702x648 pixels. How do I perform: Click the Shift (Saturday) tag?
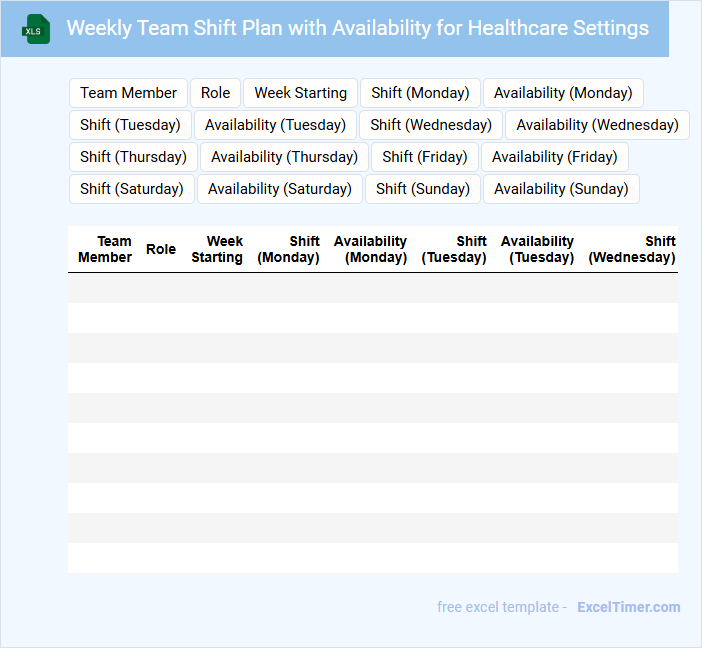132,189
